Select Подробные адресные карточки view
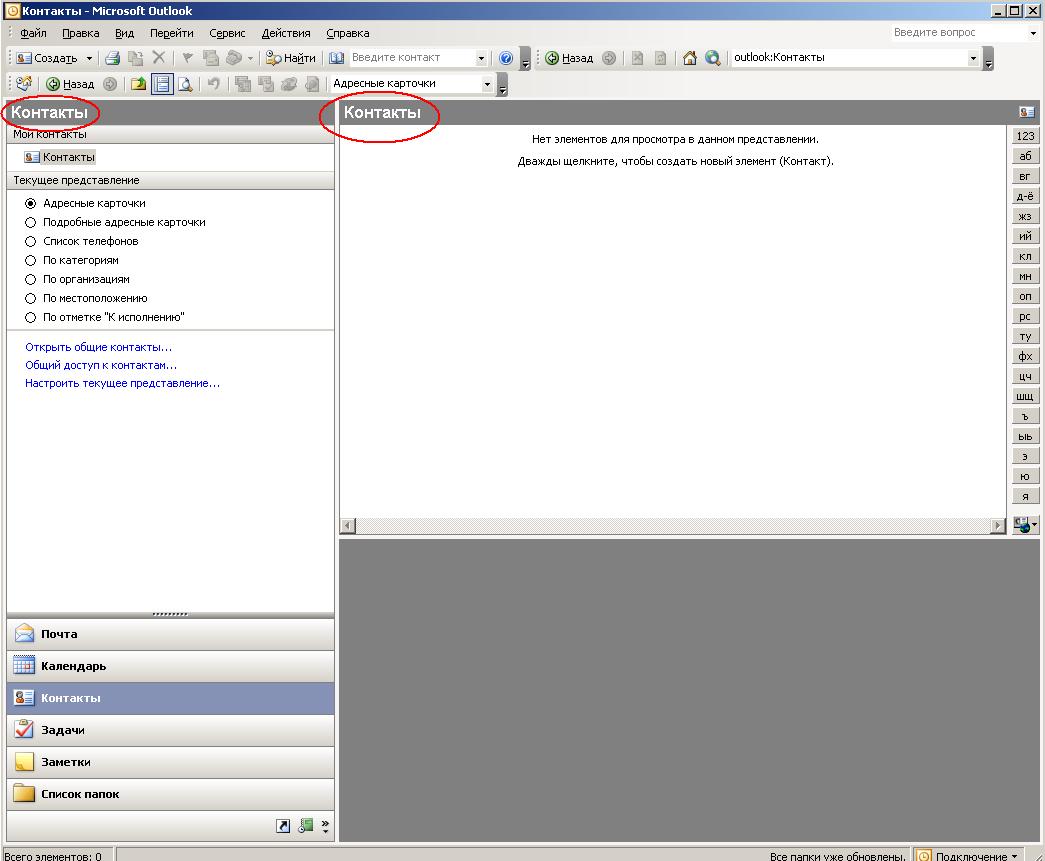This screenshot has height=861, width=1045. 31,223
